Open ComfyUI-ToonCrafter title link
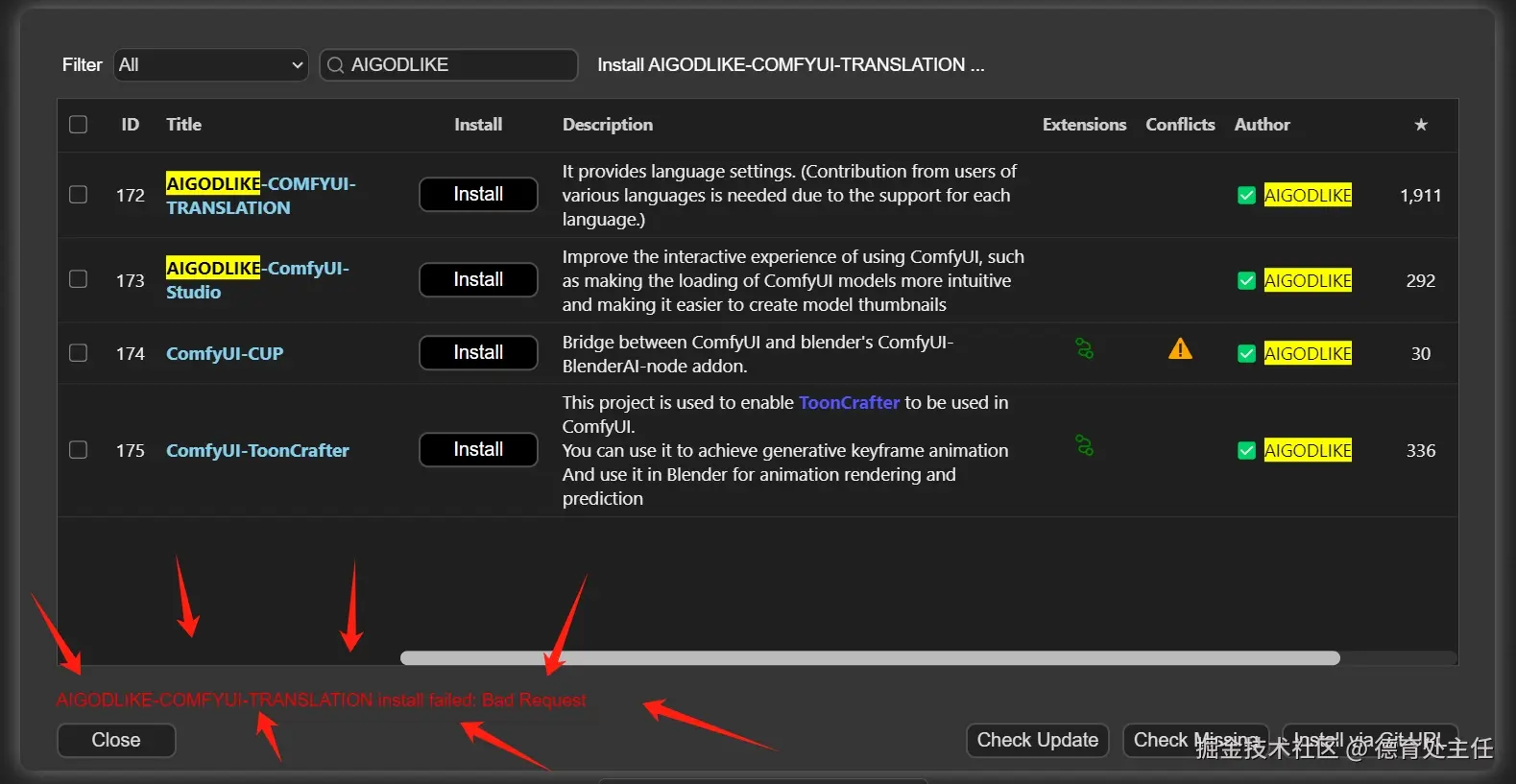Screen dimensions: 1516x784 257,450
